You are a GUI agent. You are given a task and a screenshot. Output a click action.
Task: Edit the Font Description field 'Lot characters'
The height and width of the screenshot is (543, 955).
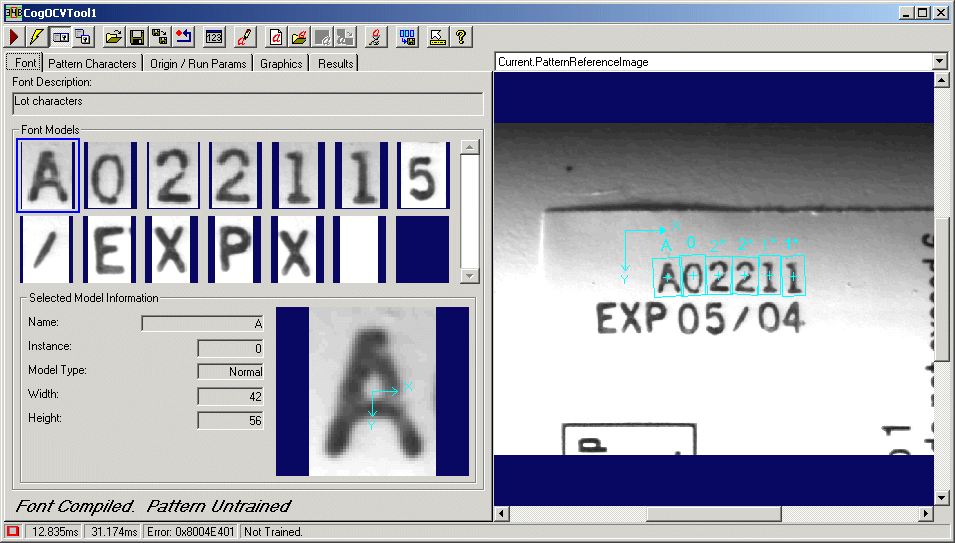point(248,103)
